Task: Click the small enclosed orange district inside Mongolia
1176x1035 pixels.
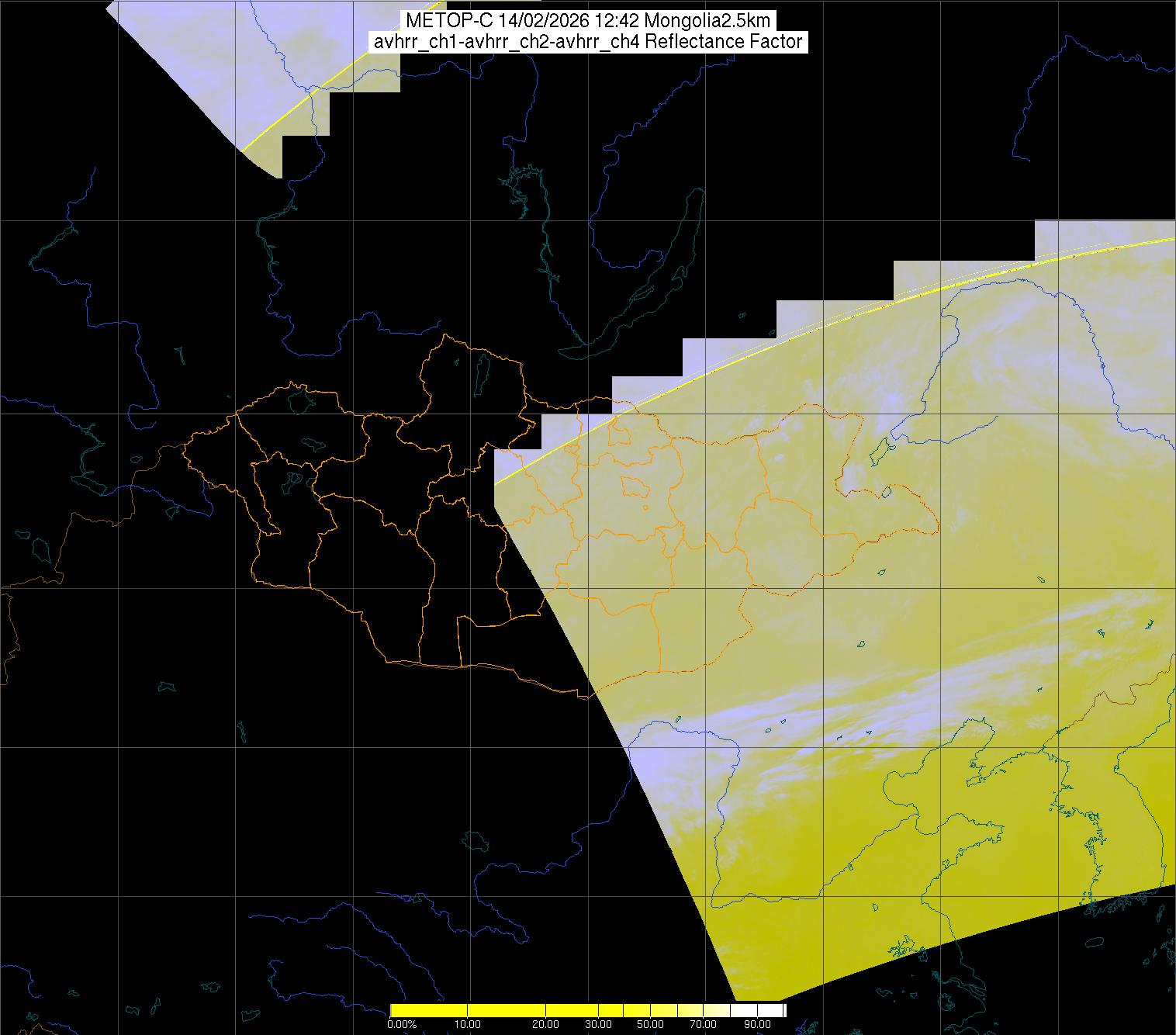Action: click(636, 487)
